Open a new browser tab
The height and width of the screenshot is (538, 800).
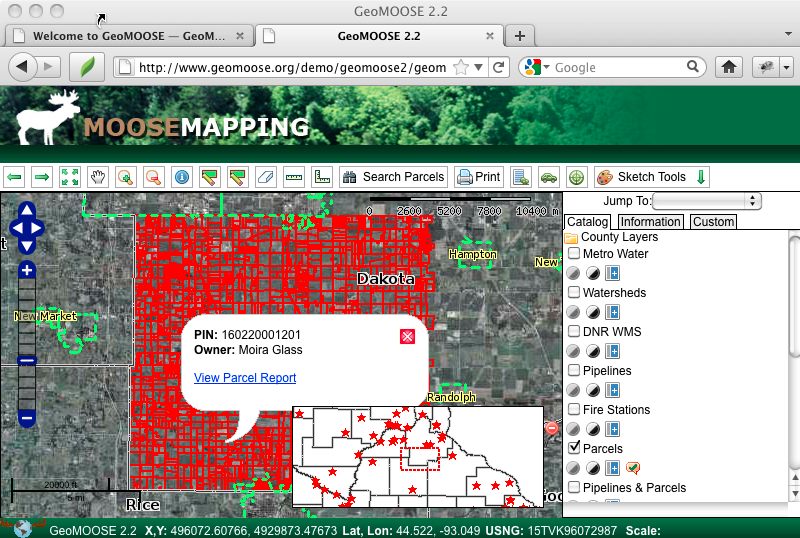click(x=519, y=36)
